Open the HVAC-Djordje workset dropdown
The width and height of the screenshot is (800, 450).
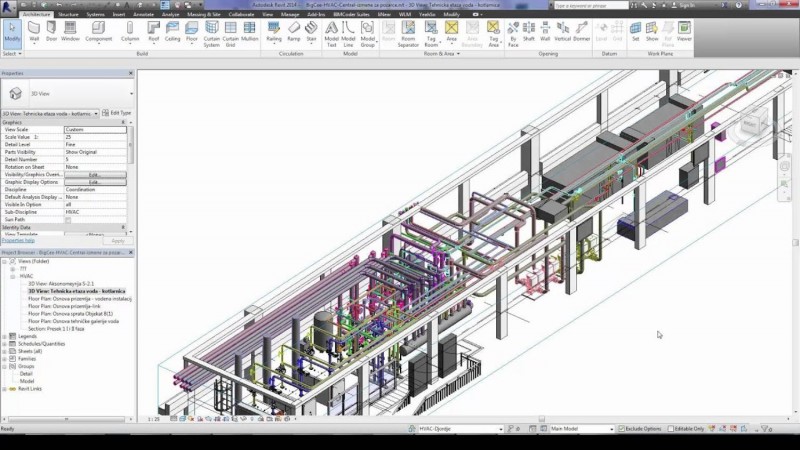coord(501,429)
